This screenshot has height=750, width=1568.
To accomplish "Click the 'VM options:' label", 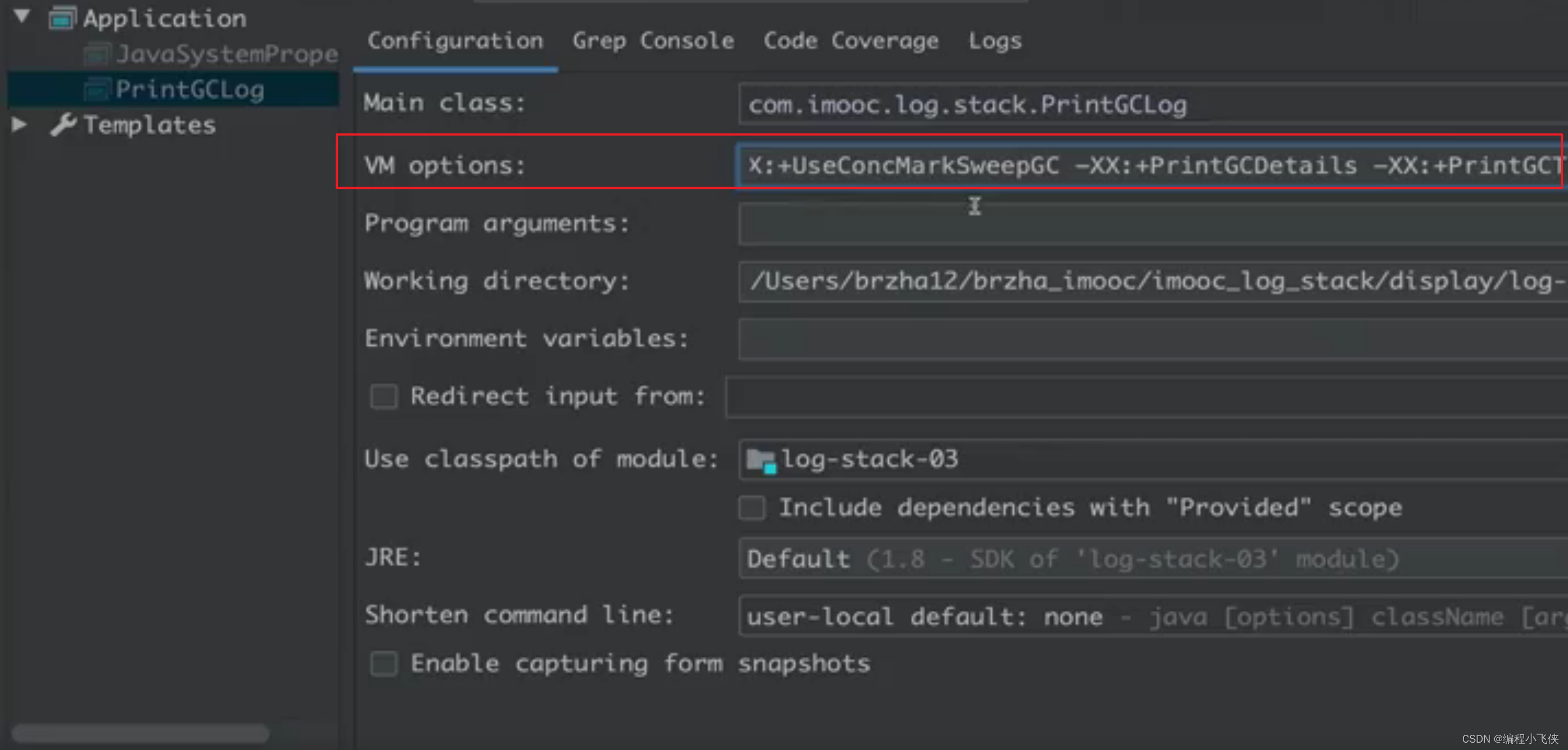I will coord(445,166).
